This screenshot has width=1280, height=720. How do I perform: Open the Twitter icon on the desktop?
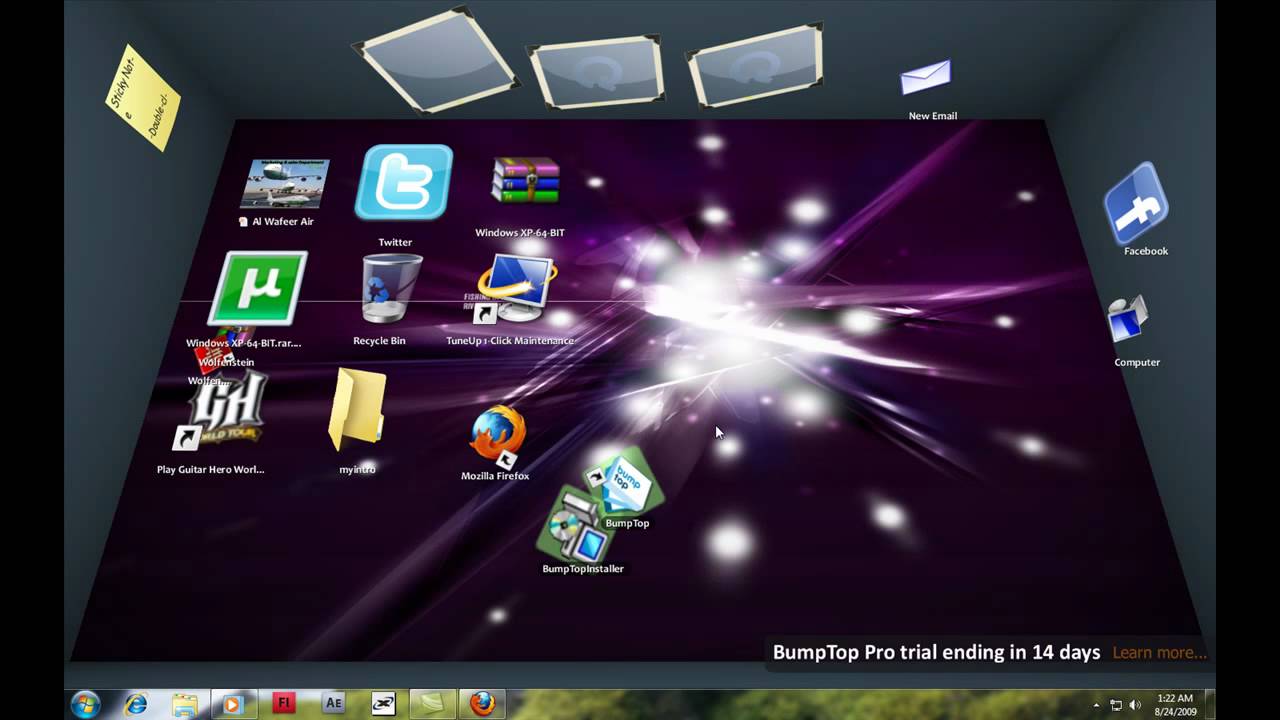click(x=404, y=182)
